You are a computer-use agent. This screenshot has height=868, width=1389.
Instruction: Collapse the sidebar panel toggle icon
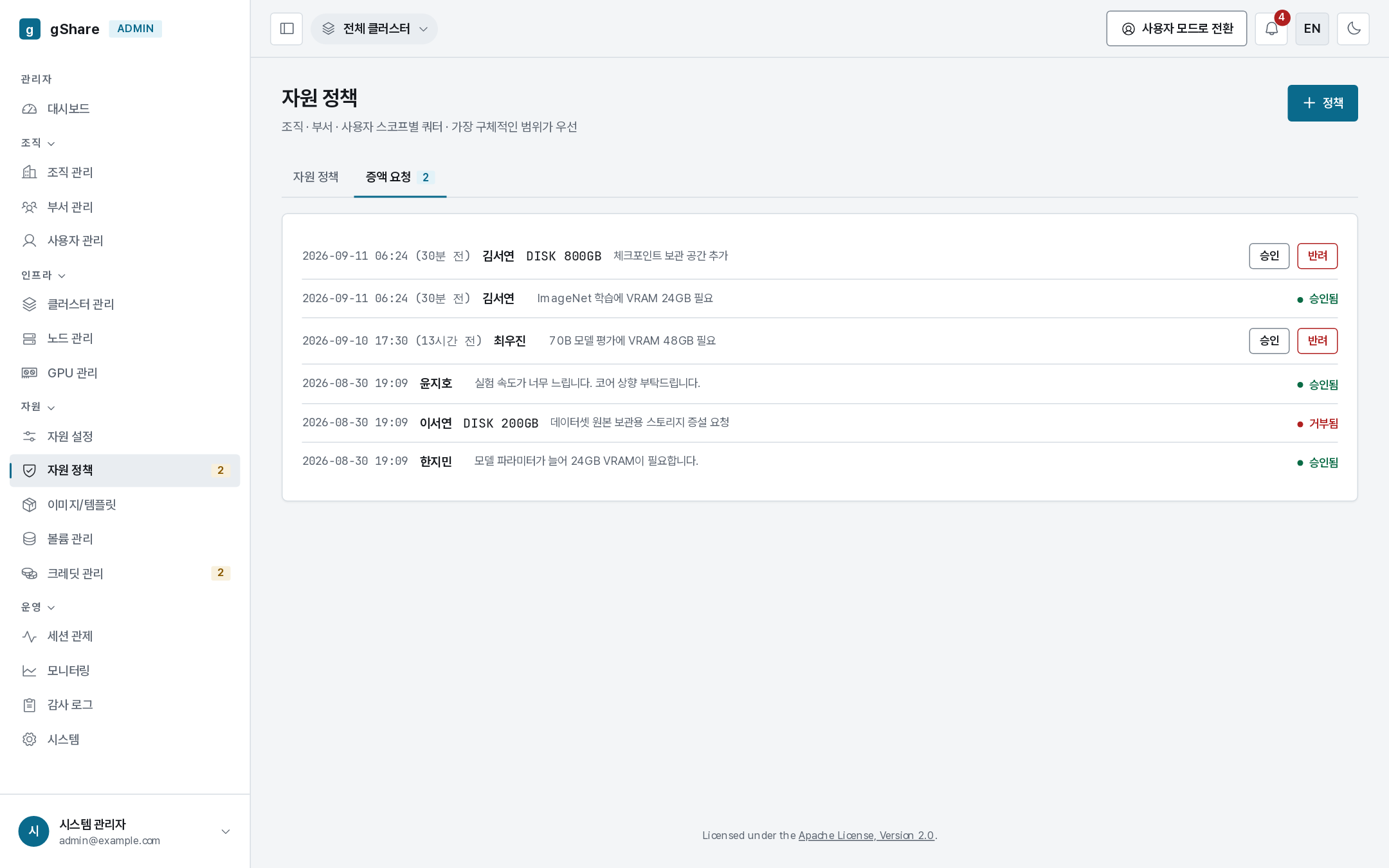[286, 29]
